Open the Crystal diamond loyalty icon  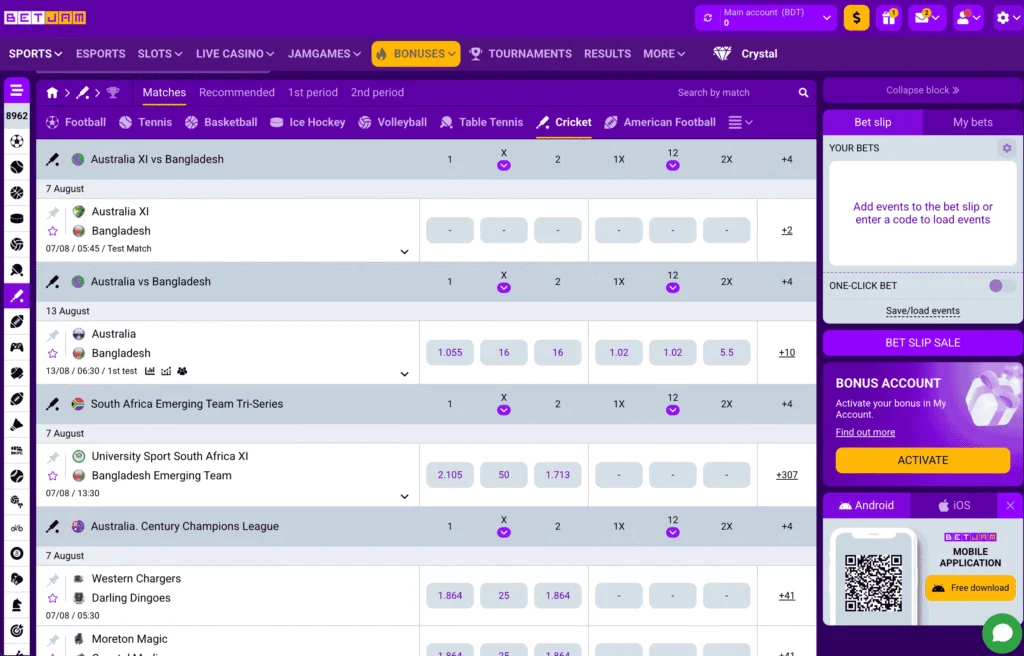pyautogui.click(x=722, y=54)
